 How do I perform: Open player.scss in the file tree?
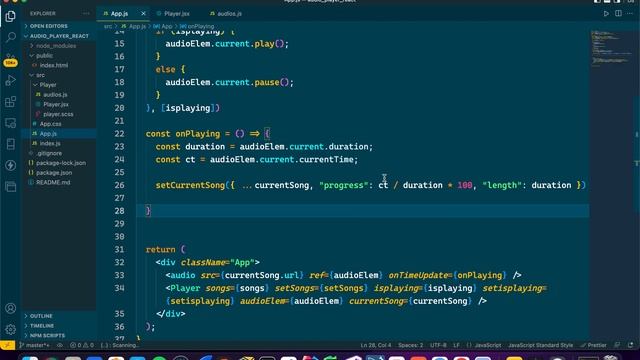click(x=58, y=114)
